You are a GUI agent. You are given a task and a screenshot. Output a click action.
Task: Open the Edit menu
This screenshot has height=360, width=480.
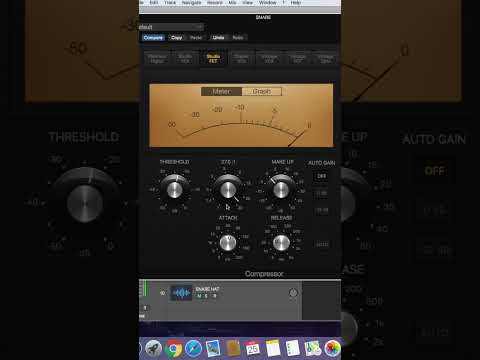coord(154,2)
